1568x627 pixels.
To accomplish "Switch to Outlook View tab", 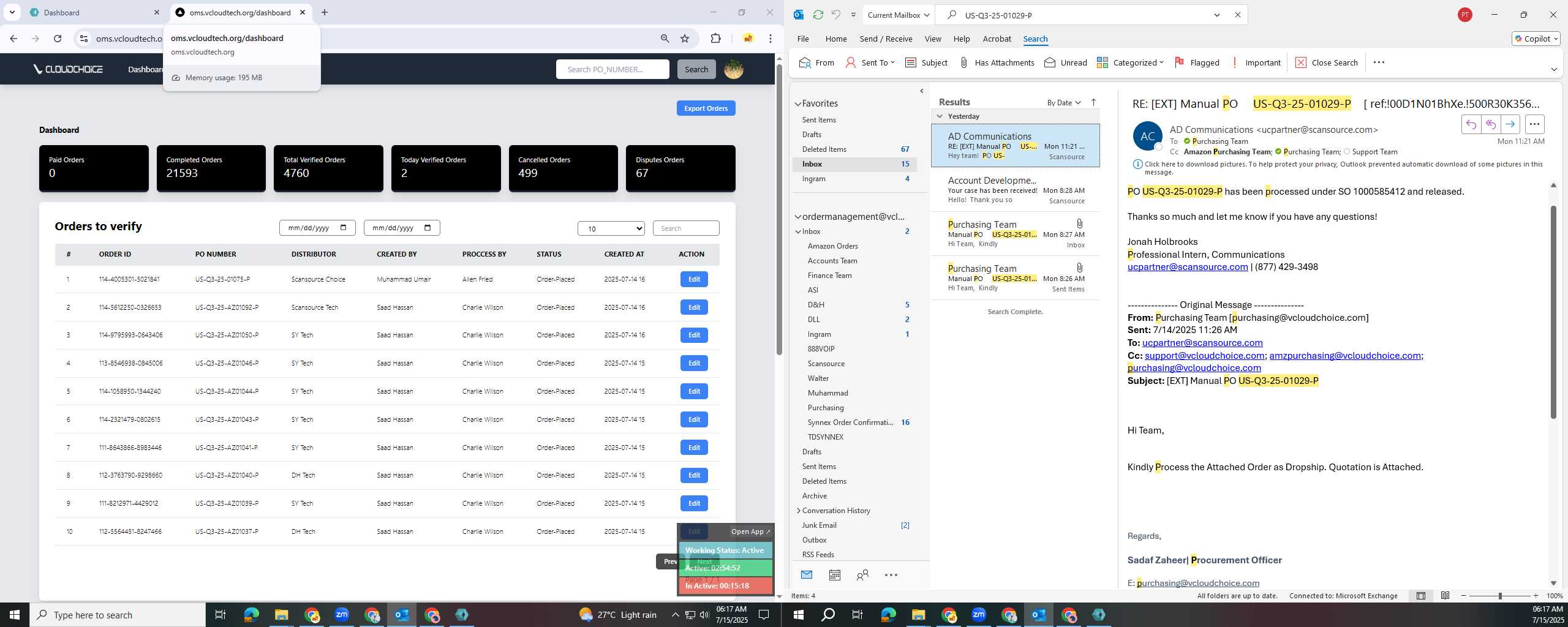I will coord(932,39).
